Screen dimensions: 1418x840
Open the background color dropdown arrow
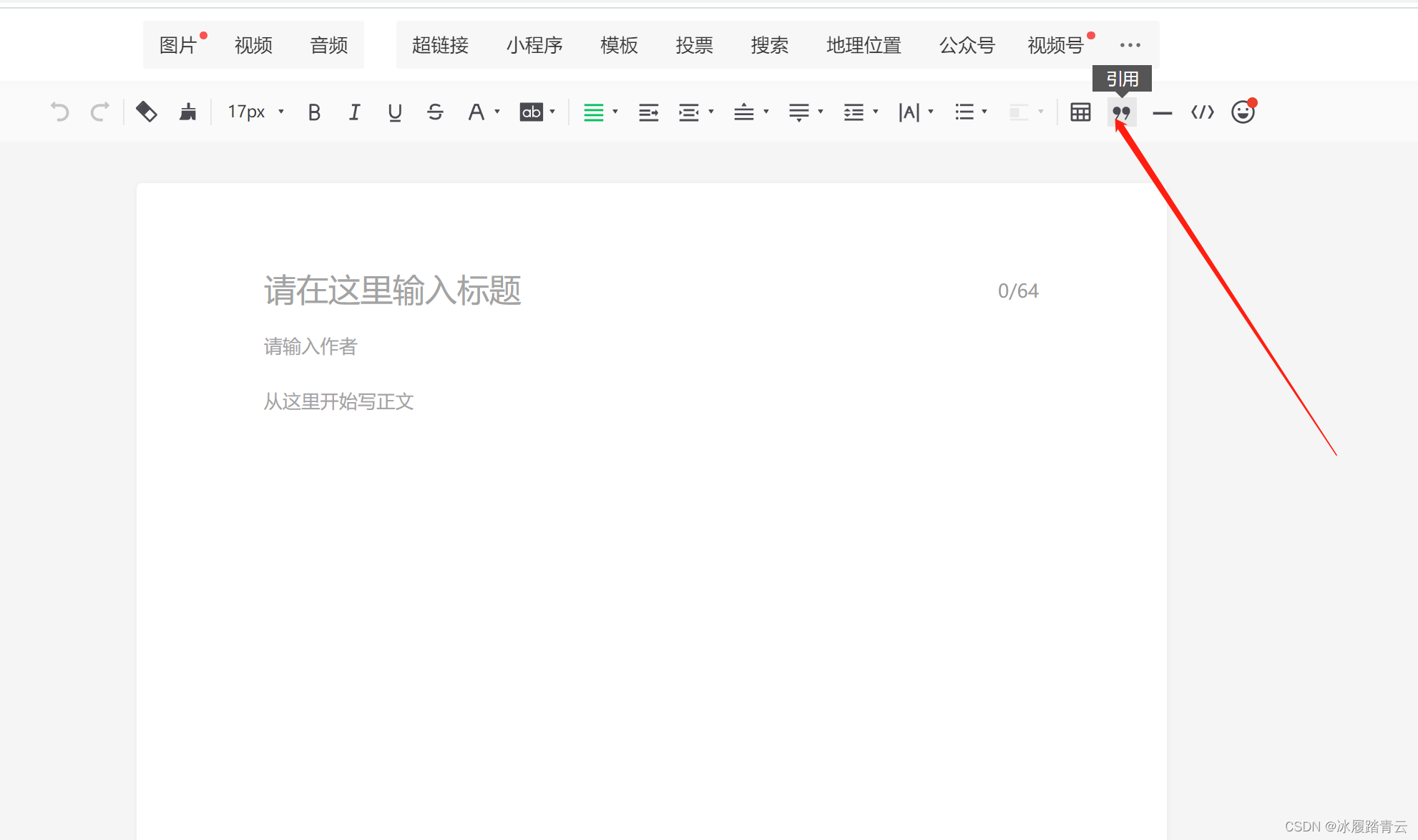(552, 112)
